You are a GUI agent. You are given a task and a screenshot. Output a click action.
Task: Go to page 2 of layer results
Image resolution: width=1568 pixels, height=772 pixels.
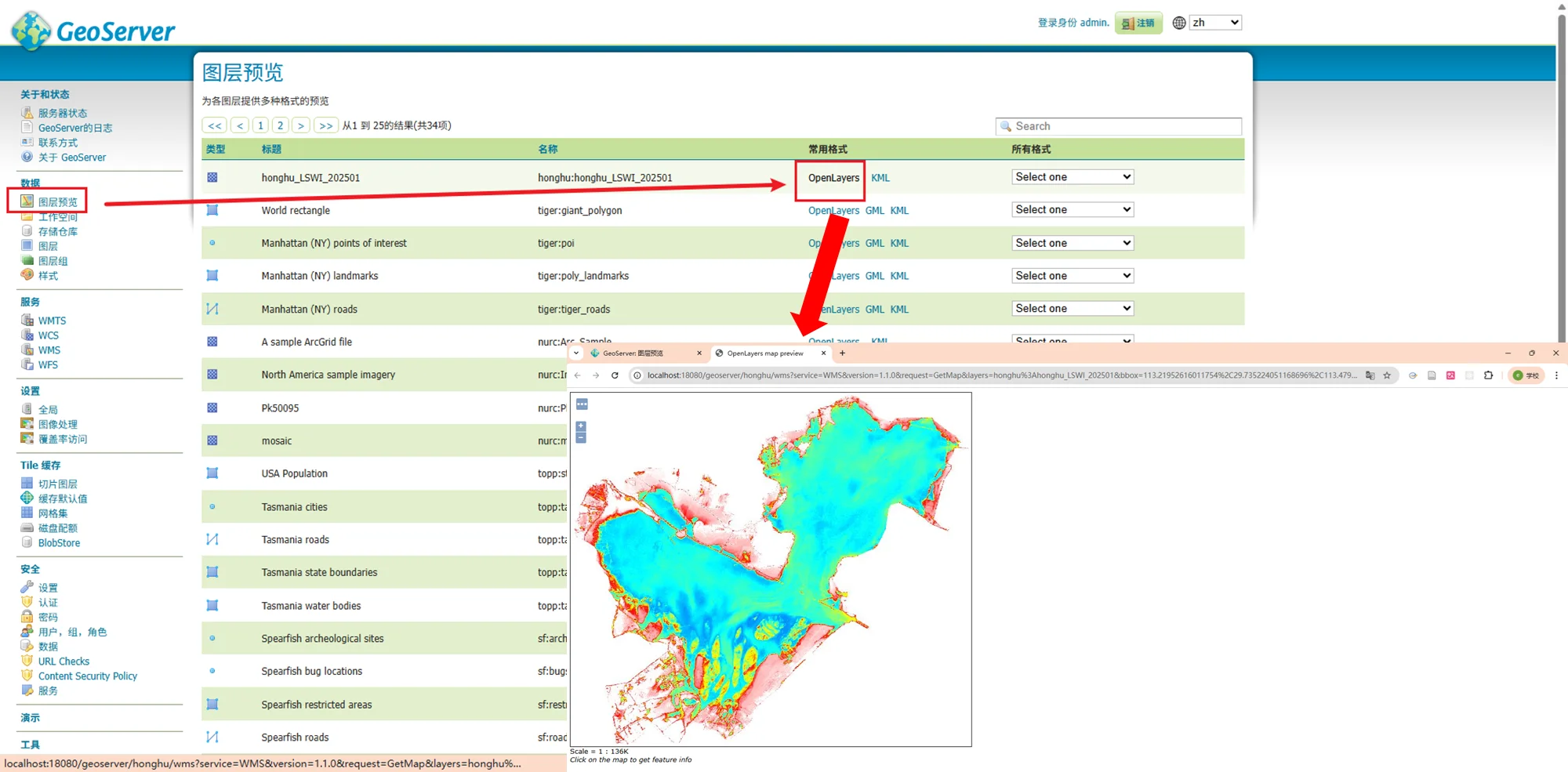(x=280, y=125)
